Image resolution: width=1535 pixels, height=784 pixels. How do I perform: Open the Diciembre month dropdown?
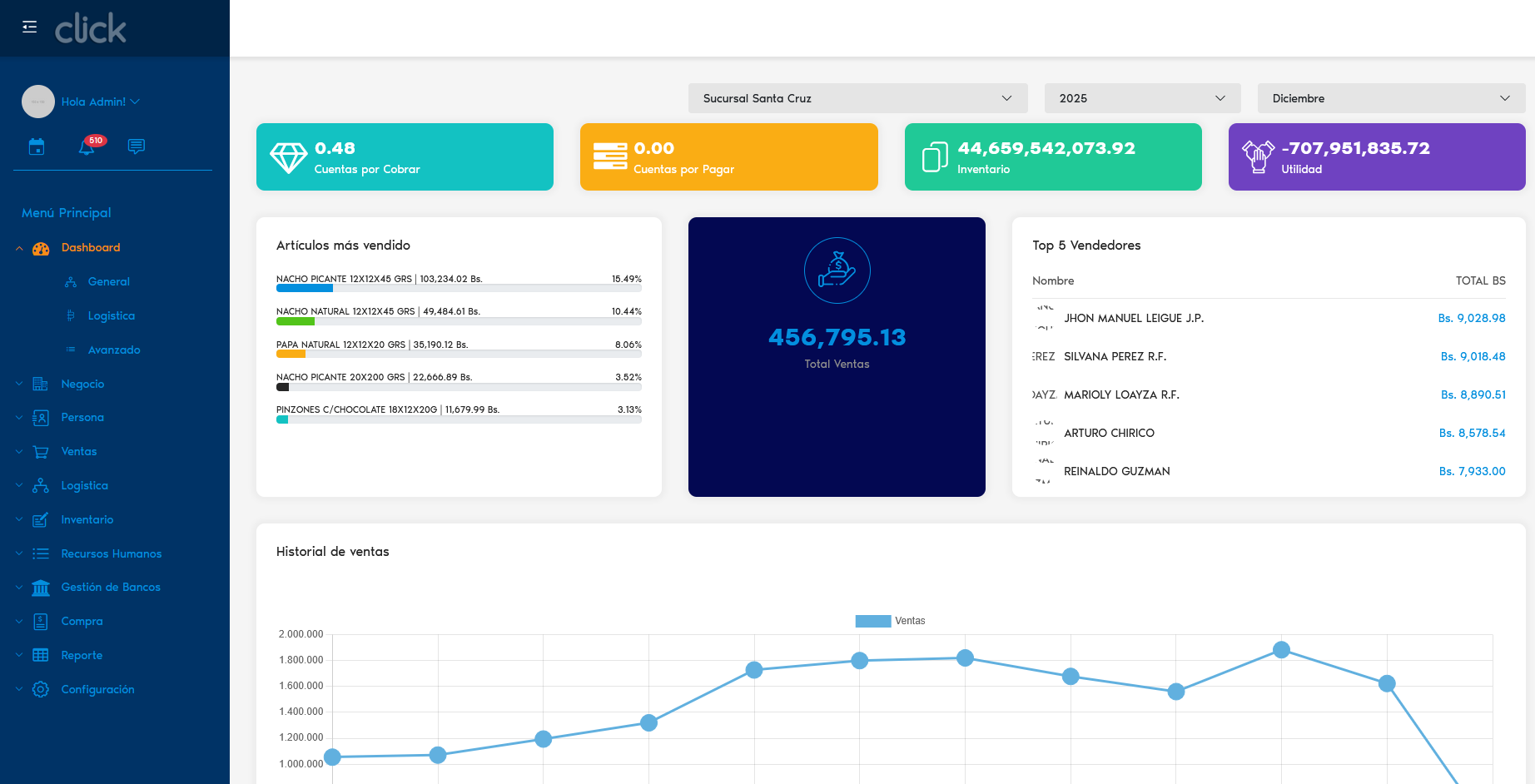point(1390,98)
